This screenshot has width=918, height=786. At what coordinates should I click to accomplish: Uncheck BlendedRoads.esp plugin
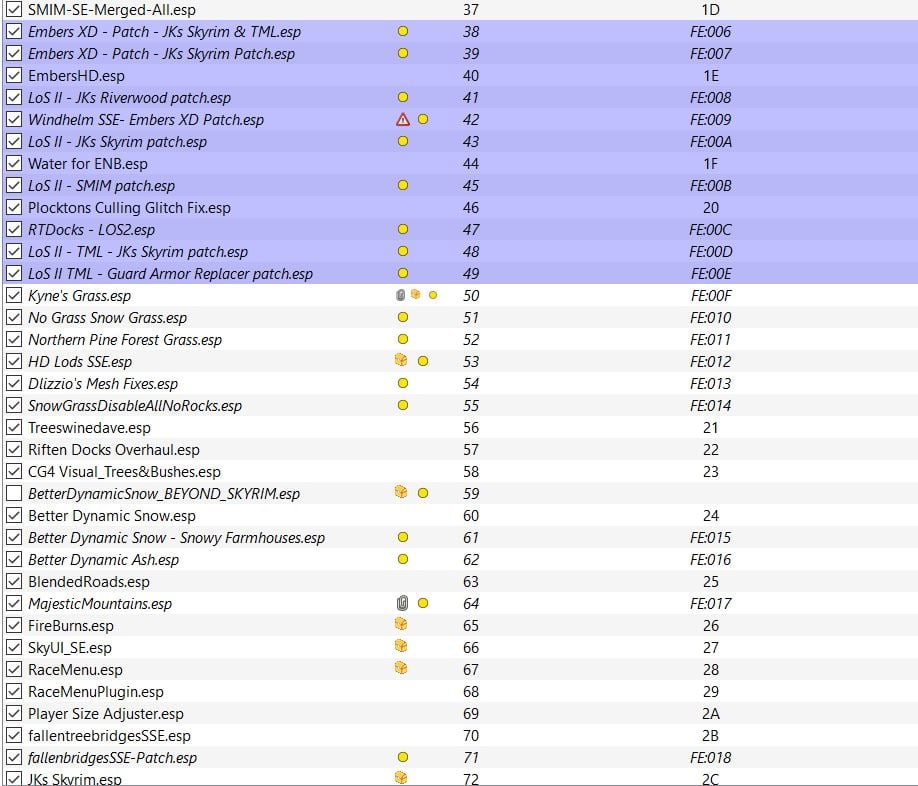(14, 582)
